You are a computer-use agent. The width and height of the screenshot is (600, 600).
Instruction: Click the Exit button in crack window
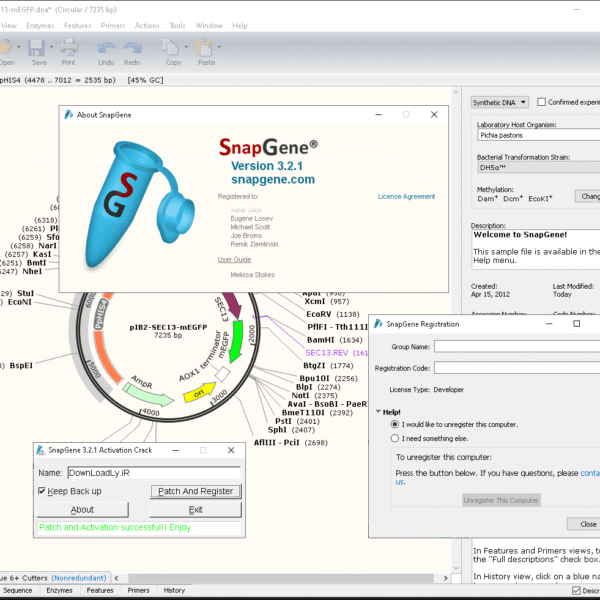196,510
